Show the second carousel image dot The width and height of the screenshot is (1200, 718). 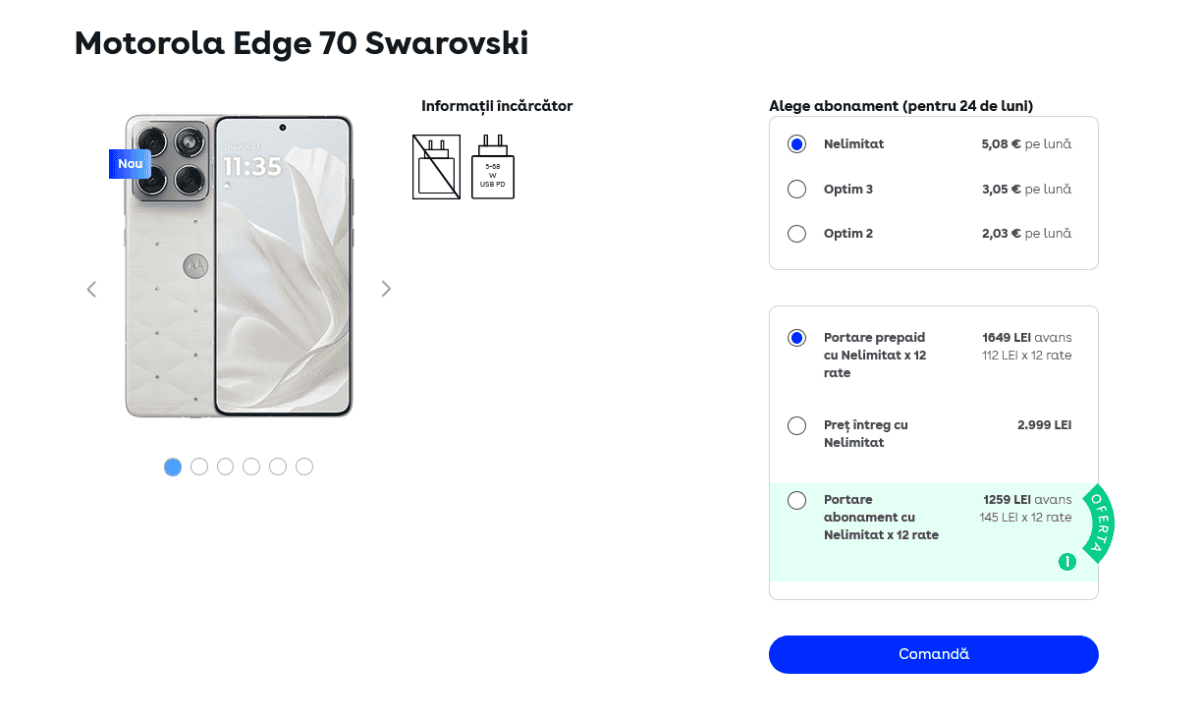pyautogui.click(x=199, y=467)
